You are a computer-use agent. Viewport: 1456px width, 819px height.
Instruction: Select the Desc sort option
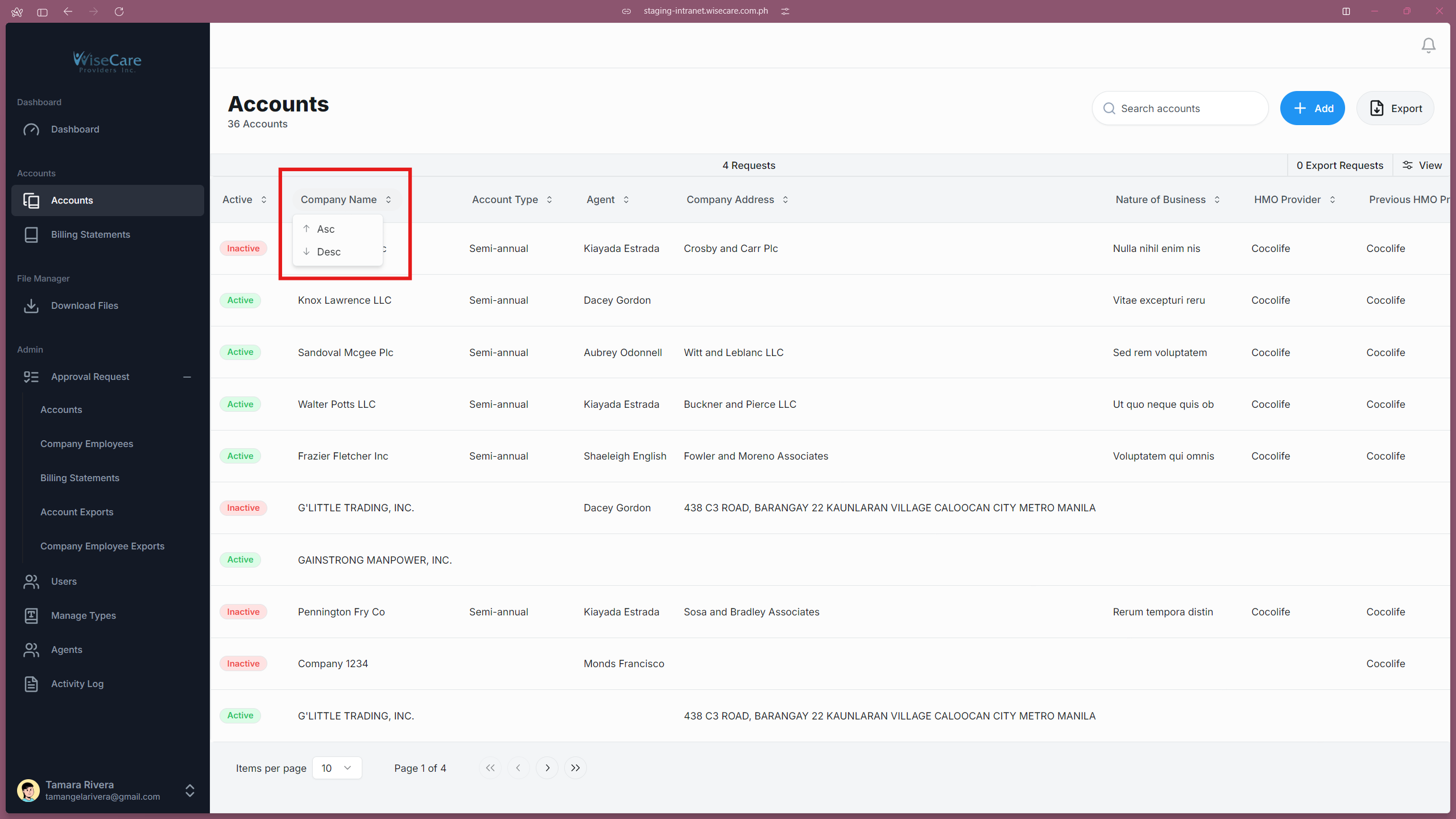click(328, 252)
